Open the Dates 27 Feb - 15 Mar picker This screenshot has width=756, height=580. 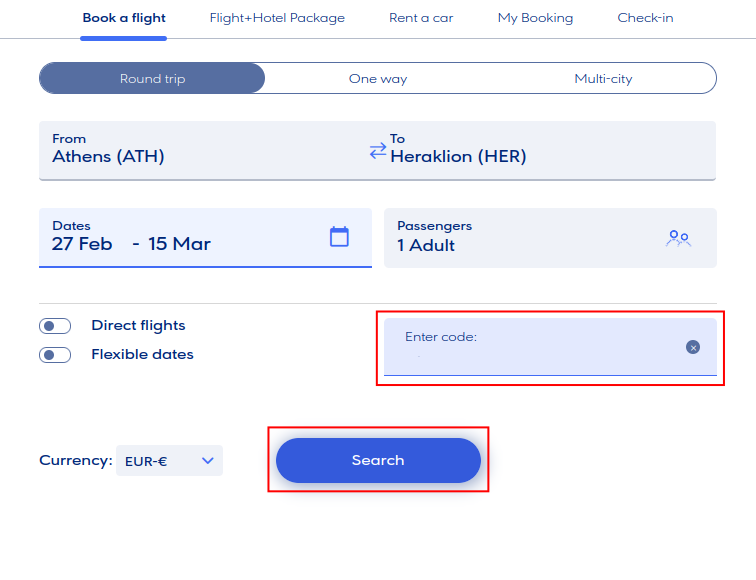click(x=180, y=238)
